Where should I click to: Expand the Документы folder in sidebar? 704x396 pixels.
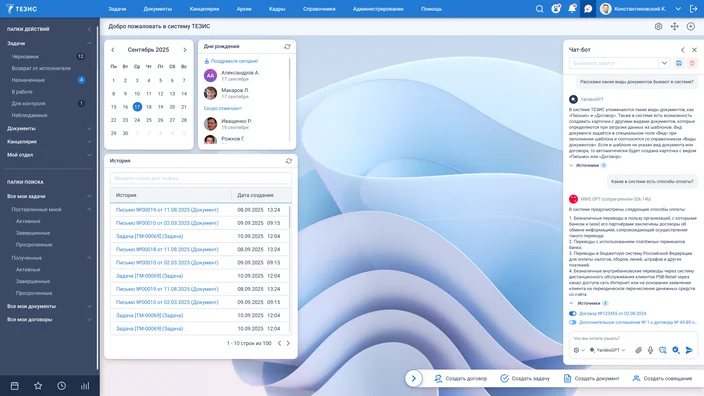tap(89, 128)
